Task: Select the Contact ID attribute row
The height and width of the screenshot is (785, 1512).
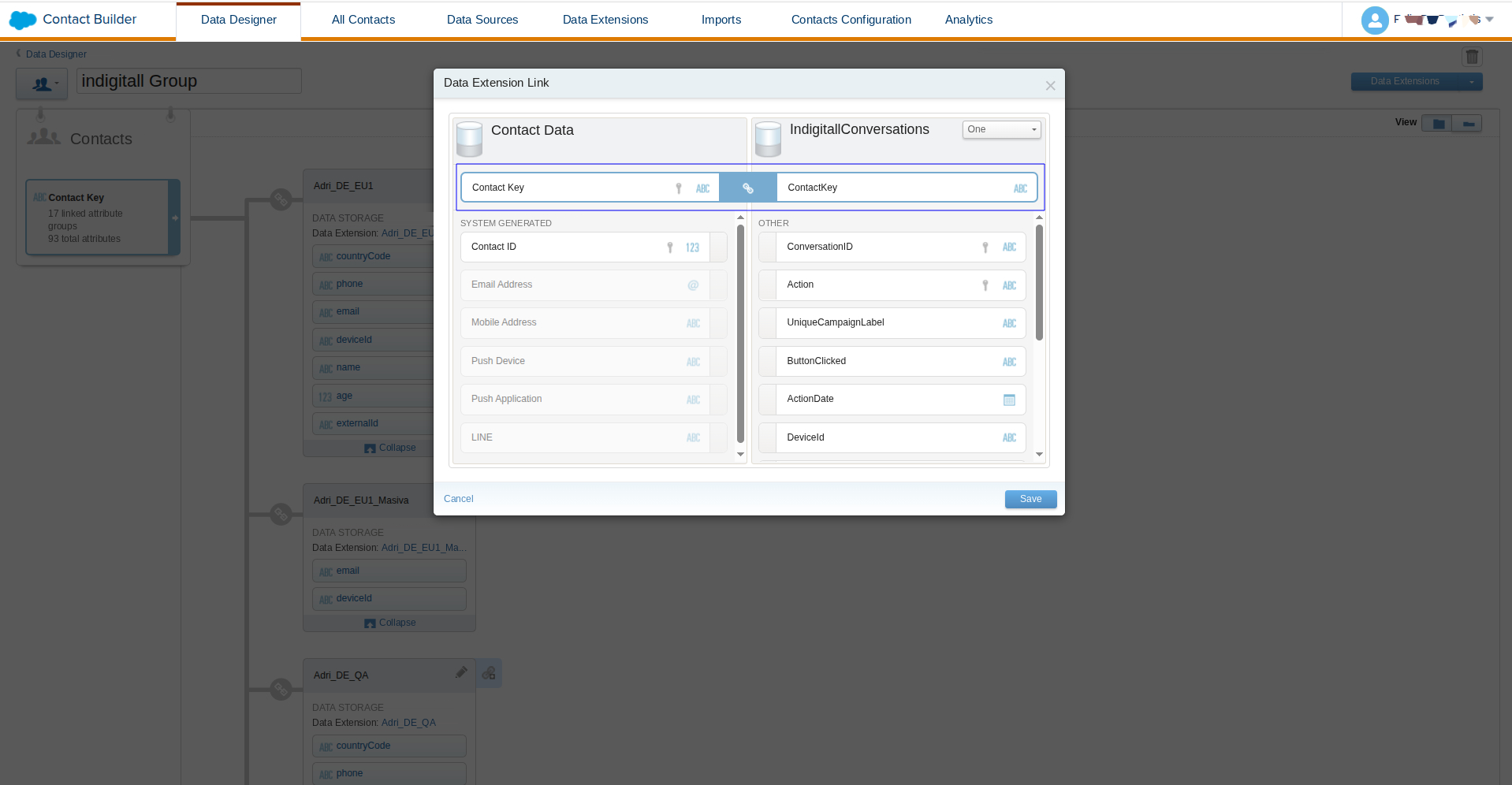Action: (594, 247)
